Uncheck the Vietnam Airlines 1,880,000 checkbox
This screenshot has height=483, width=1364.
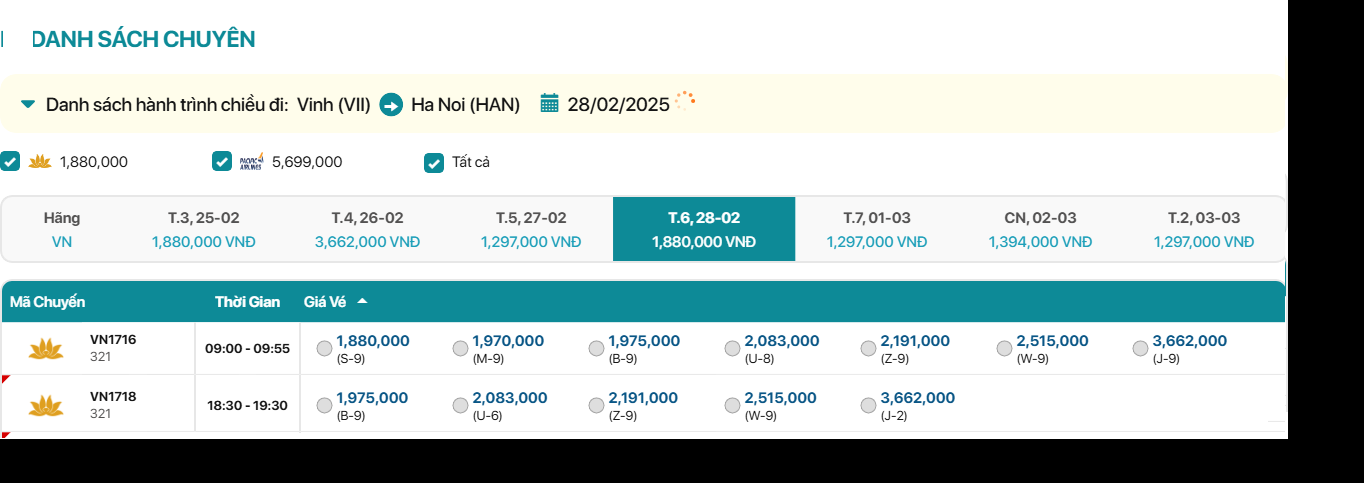[10, 161]
